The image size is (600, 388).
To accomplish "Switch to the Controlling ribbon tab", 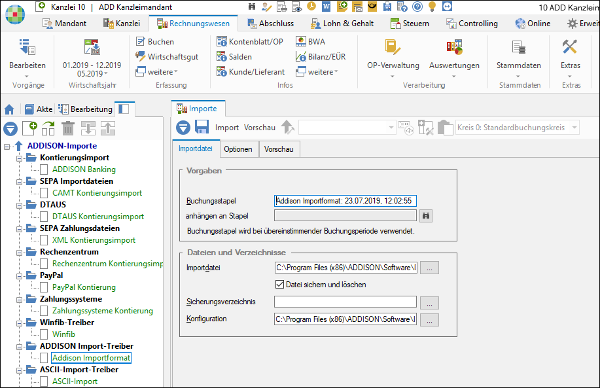I will point(472,23).
